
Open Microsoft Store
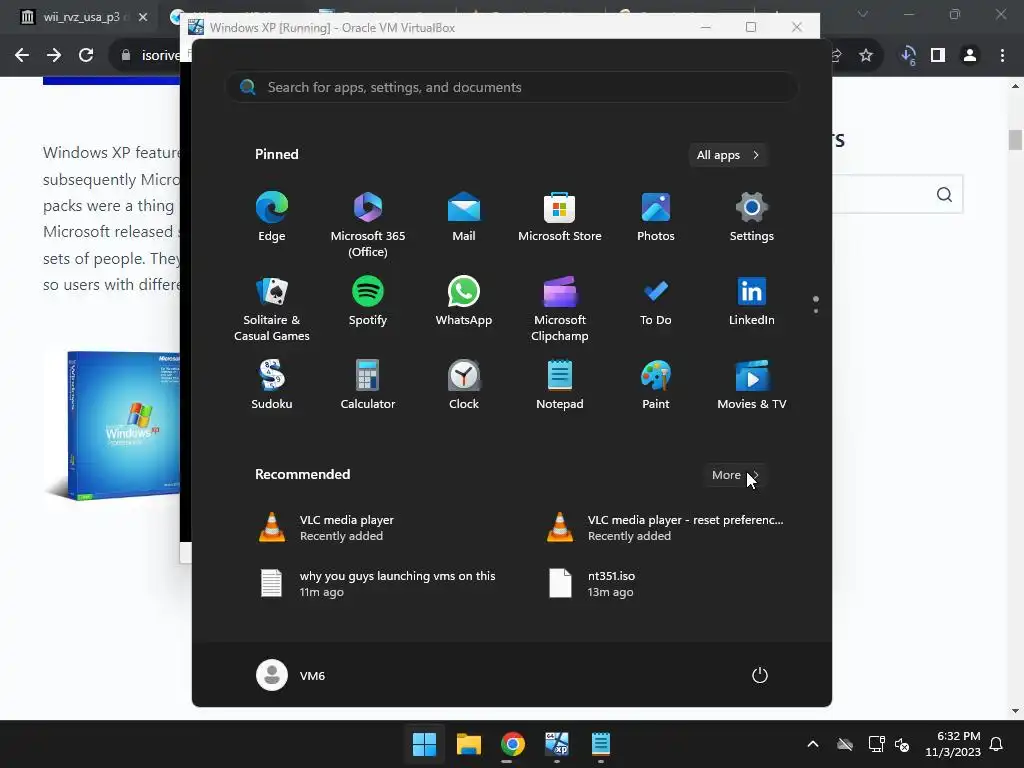560,217
